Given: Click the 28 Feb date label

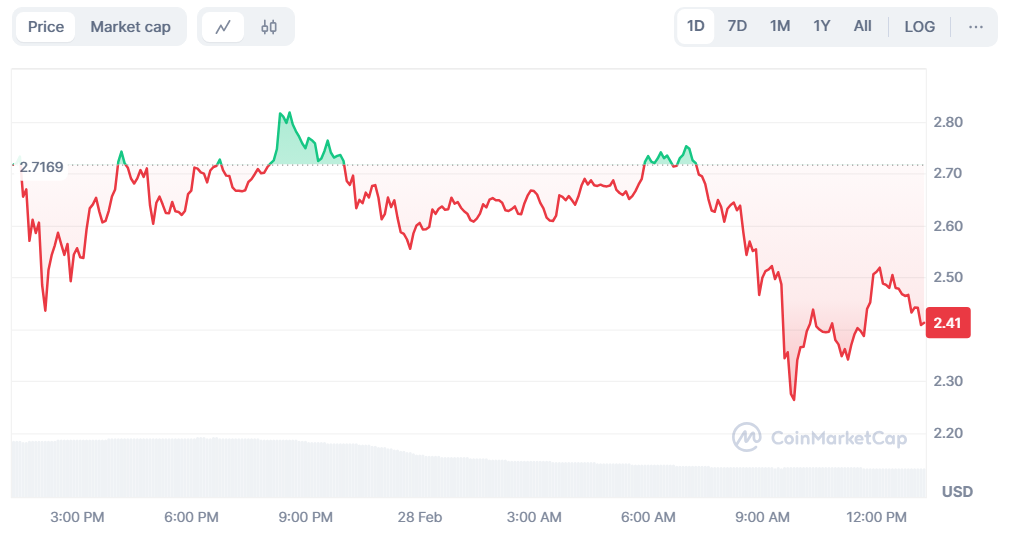Looking at the screenshot, I should coord(419,517).
